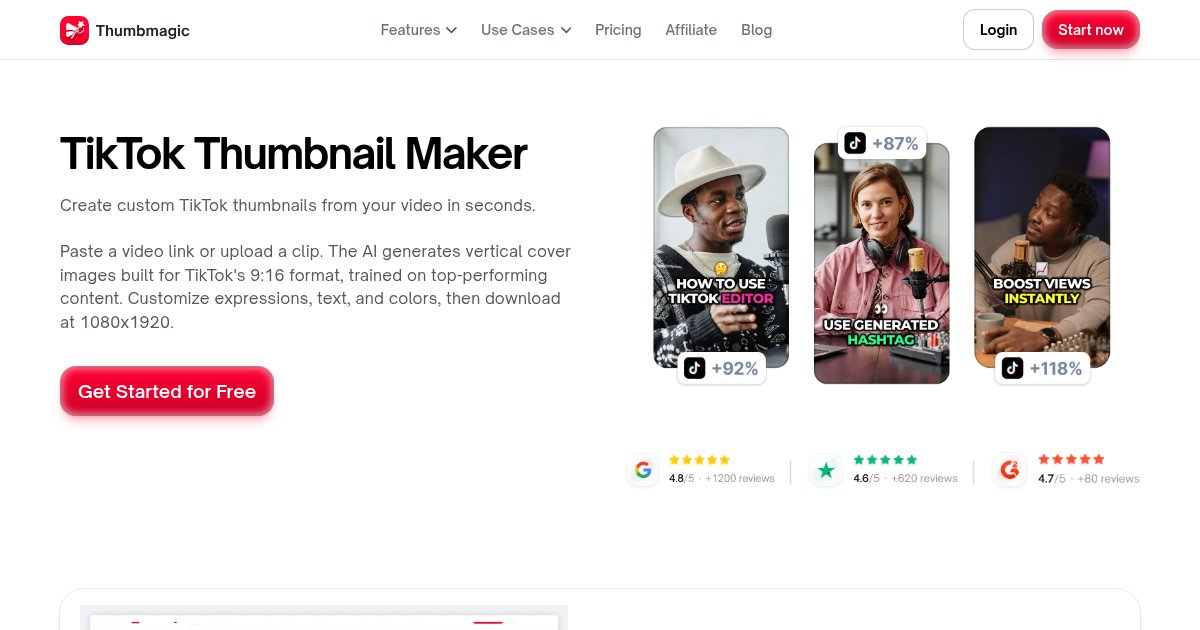Click the +1200 reviews text
1200x630 pixels.
tap(740, 479)
